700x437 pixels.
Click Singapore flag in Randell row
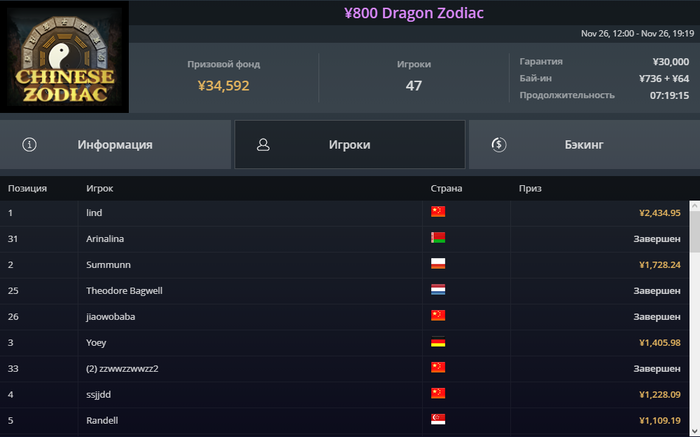point(438,419)
